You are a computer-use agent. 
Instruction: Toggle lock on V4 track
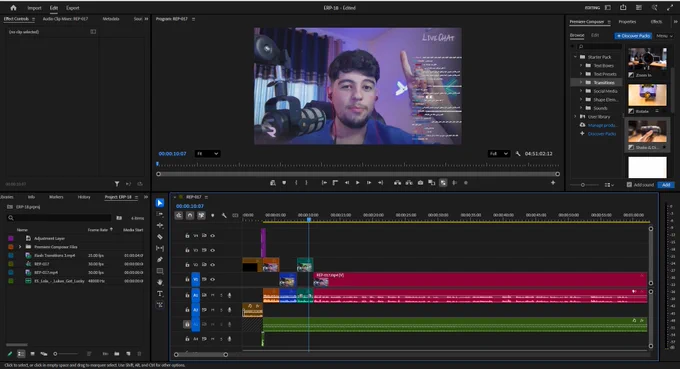pyautogui.click(x=187, y=236)
